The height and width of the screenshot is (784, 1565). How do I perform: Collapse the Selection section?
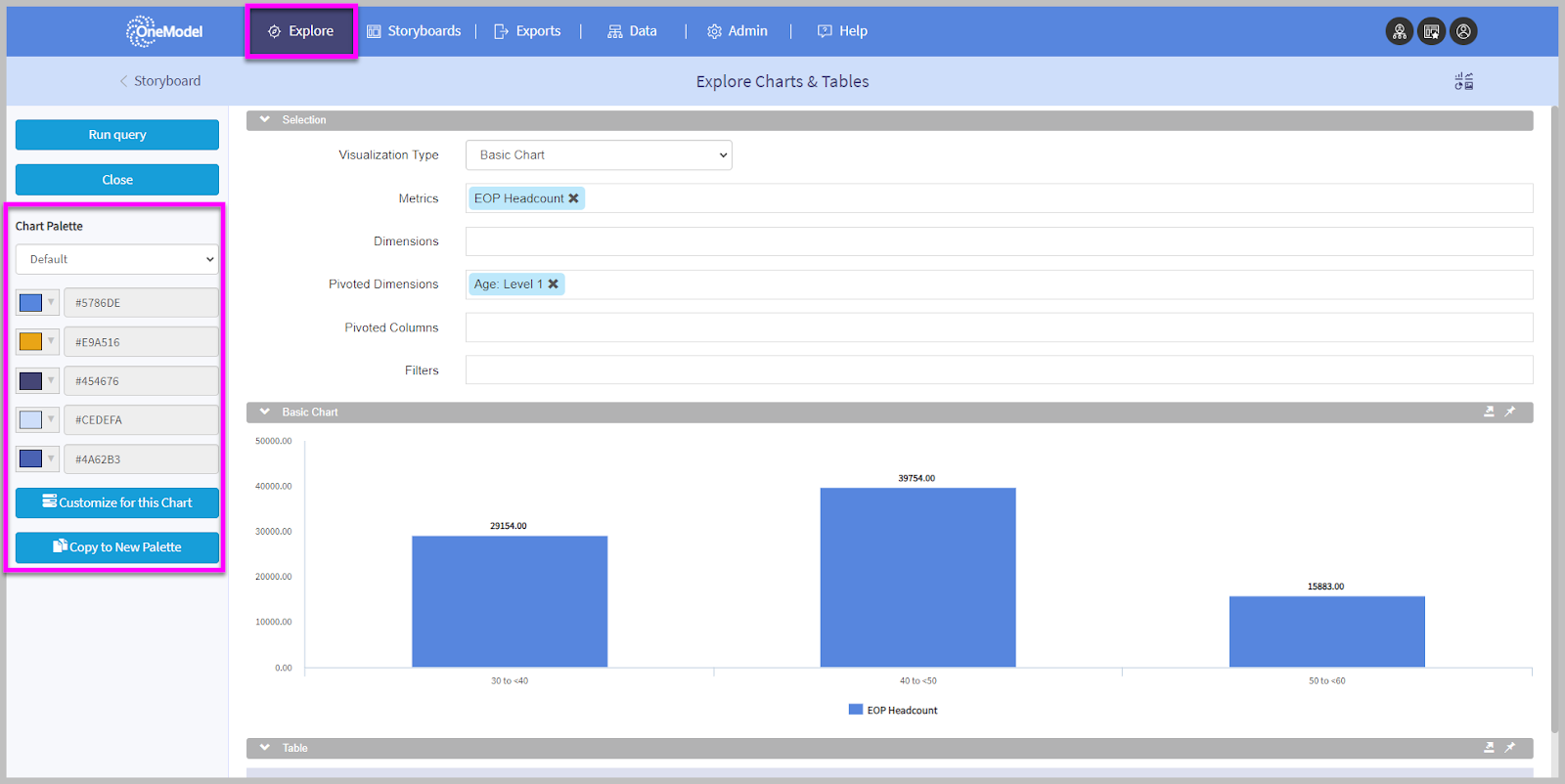tap(265, 119)
